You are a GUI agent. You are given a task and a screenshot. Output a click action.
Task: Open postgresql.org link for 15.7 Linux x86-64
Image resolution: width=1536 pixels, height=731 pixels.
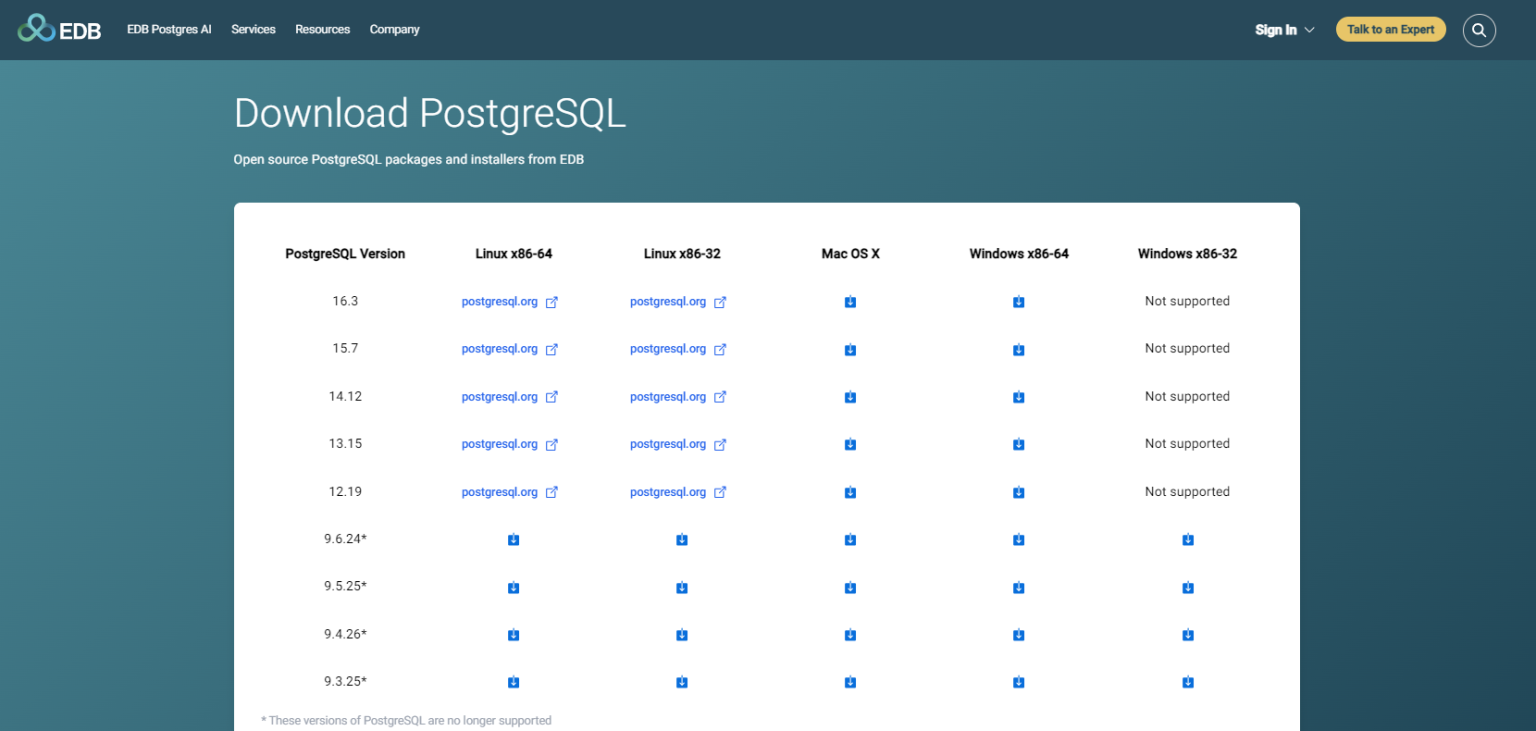tap(499, 349)
